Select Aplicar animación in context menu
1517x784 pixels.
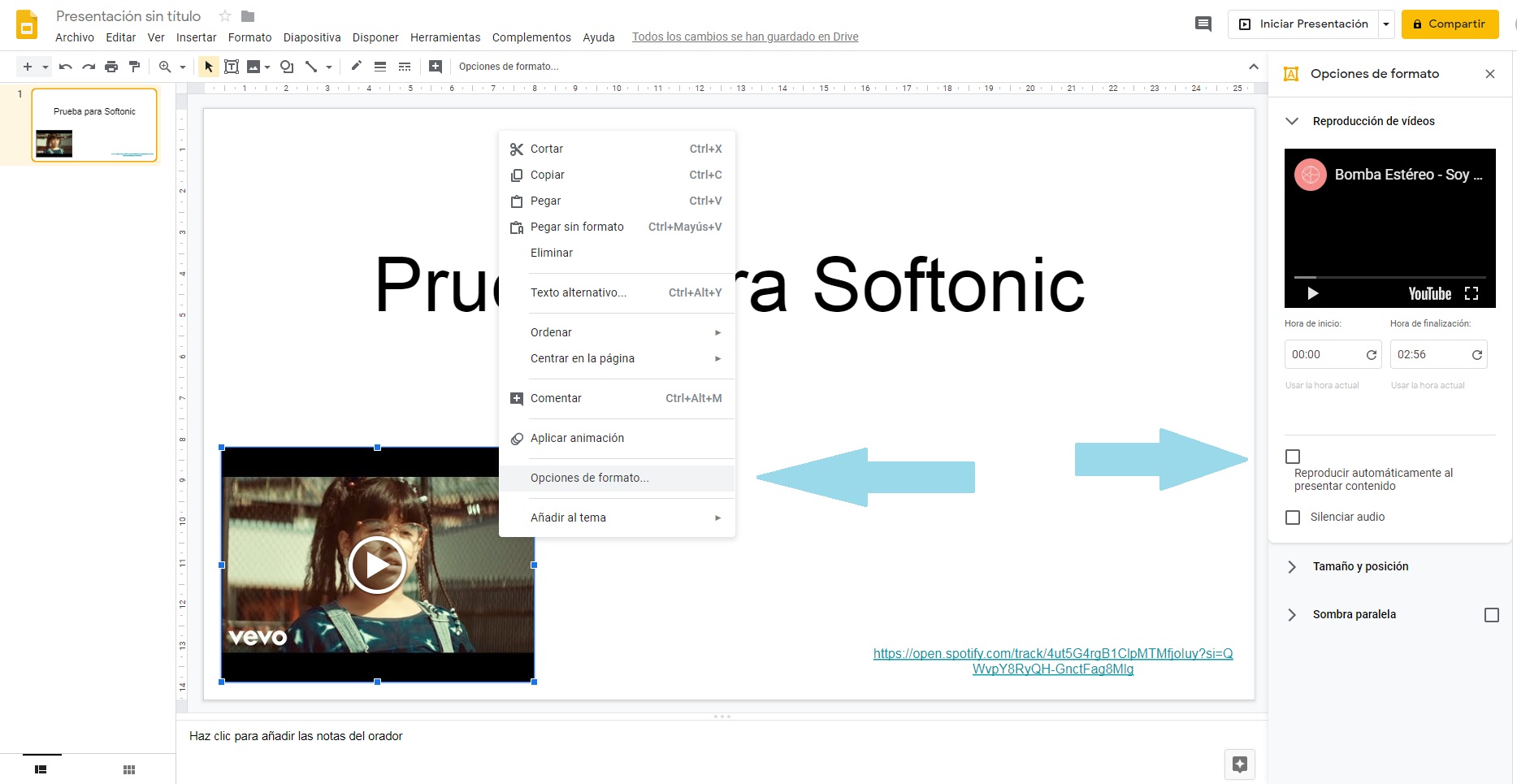617,438
